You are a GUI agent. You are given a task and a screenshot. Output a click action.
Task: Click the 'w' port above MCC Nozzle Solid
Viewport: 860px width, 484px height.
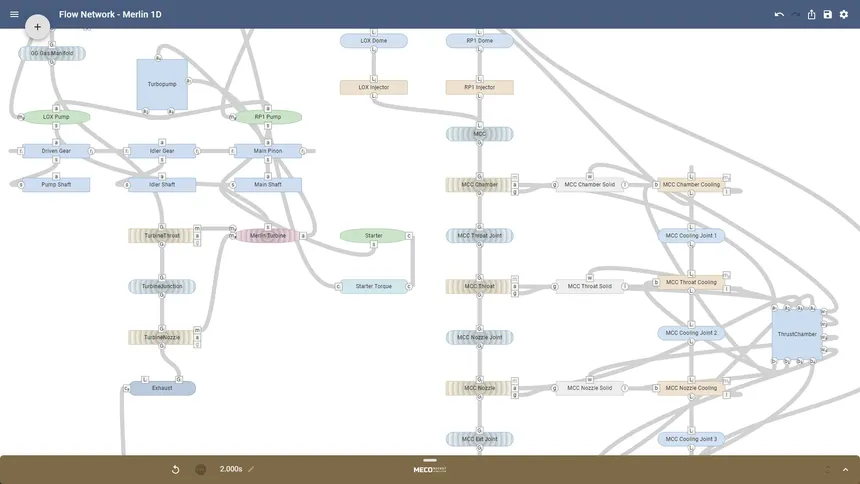coord(590,379)
